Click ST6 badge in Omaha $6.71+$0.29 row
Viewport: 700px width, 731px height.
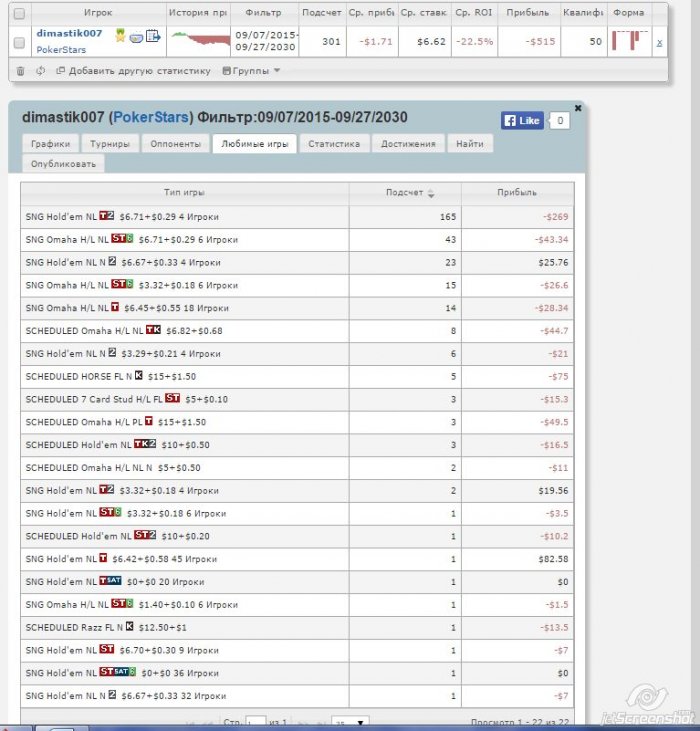coord(122,238)
